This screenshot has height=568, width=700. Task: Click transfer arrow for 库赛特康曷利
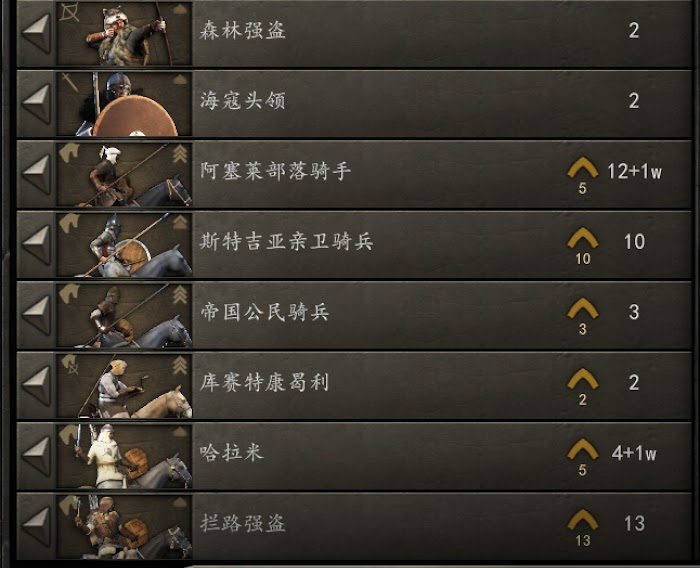[36, 385]
